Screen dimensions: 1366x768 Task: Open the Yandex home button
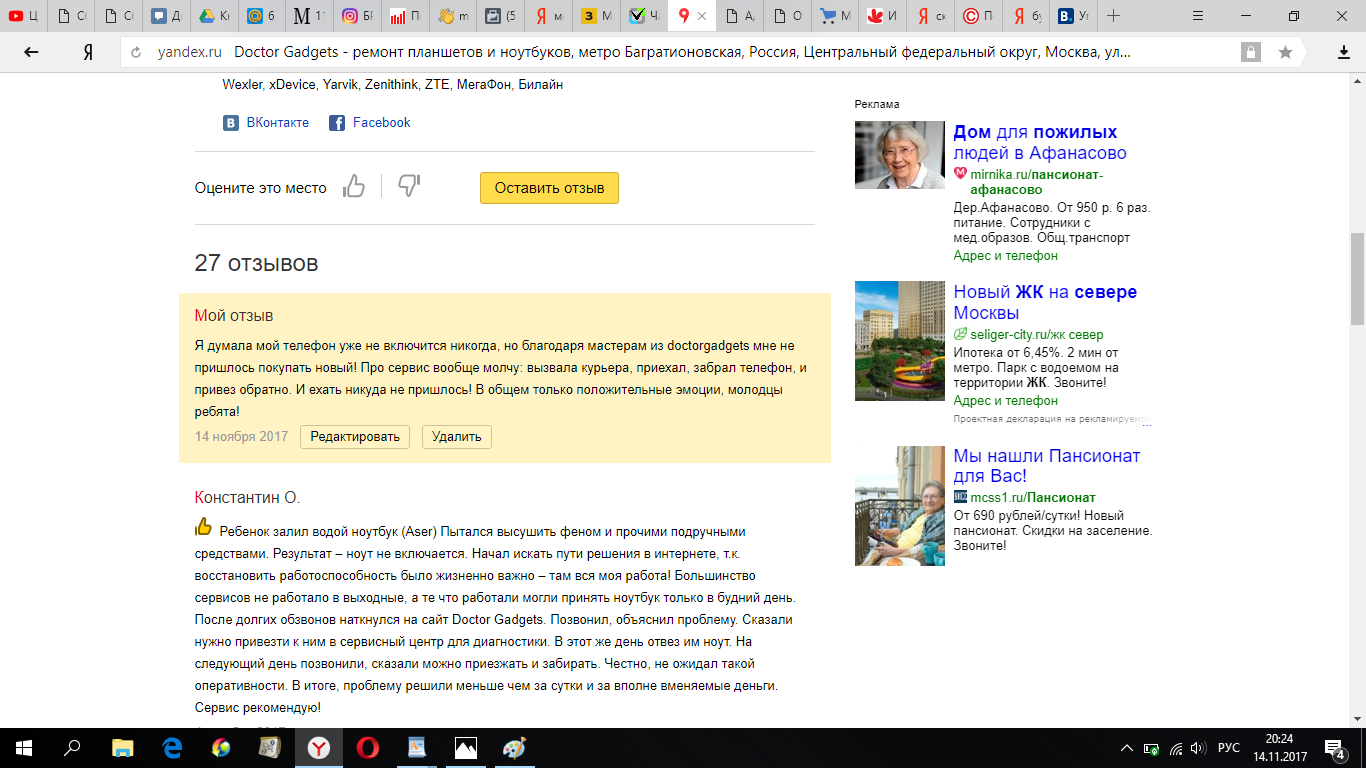(88, 52)
